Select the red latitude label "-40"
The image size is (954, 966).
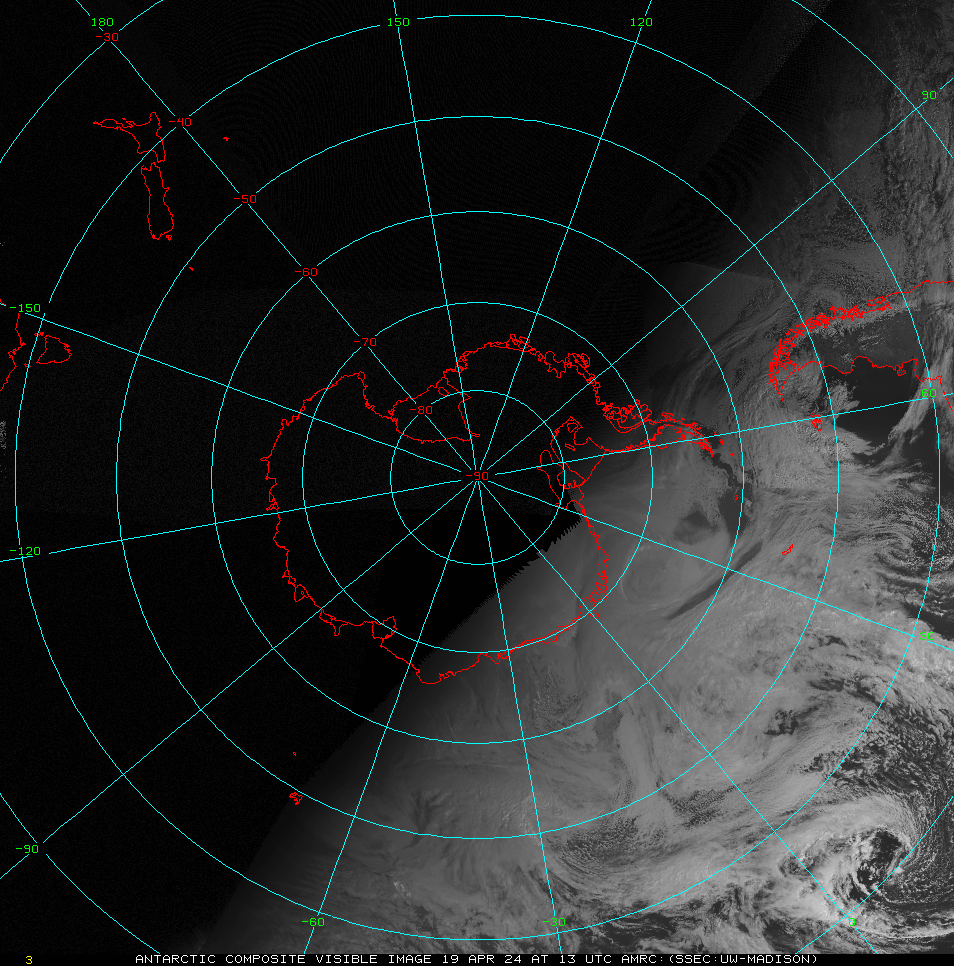click(180, 122)
